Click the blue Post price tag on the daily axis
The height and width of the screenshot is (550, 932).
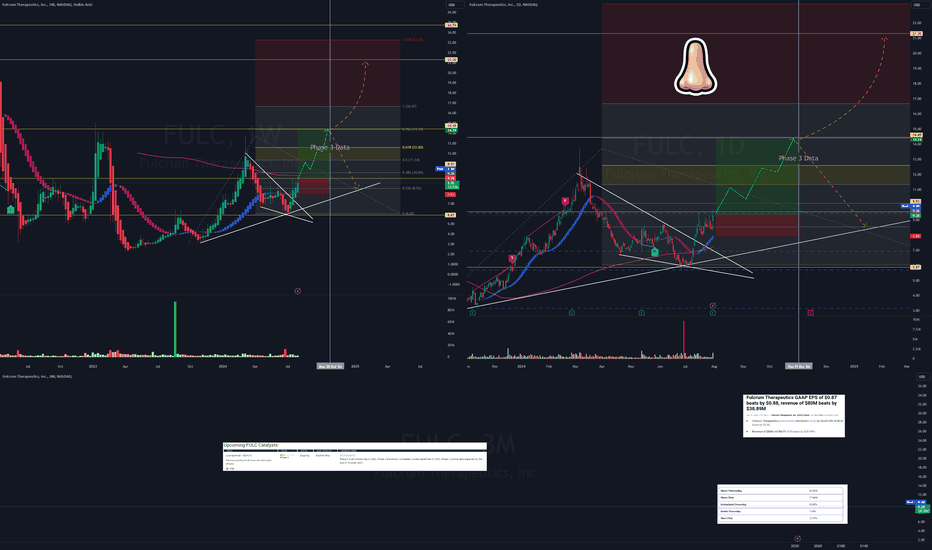tap(911, 206)
